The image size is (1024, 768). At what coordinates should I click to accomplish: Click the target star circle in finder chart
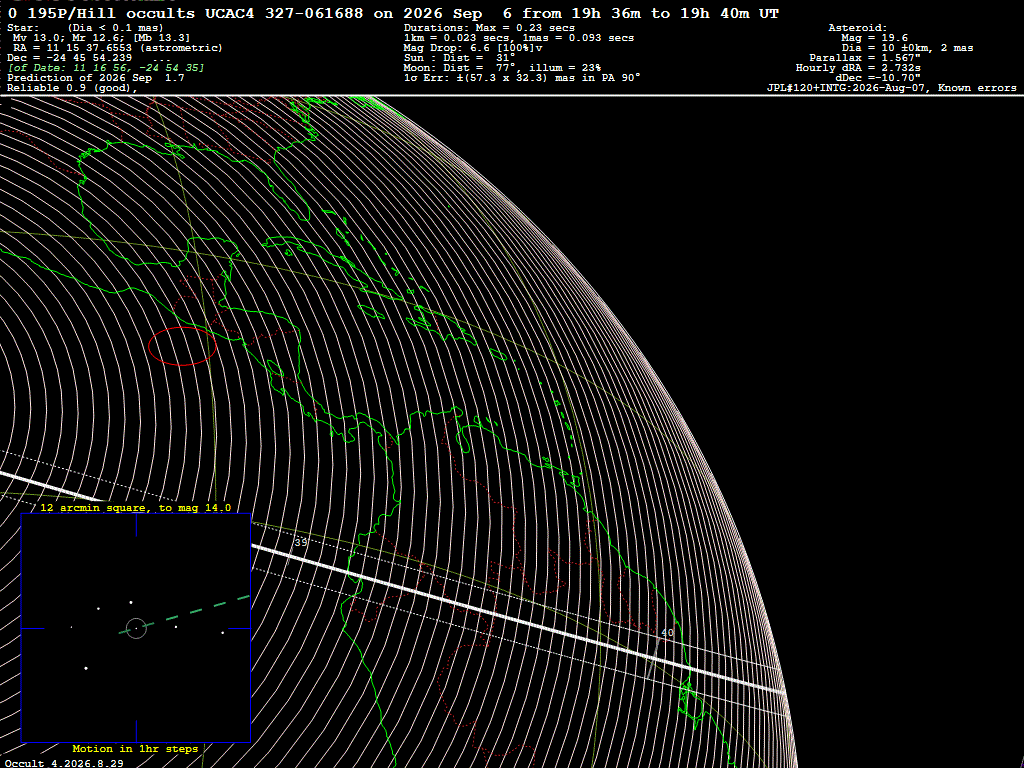[136, 628]
